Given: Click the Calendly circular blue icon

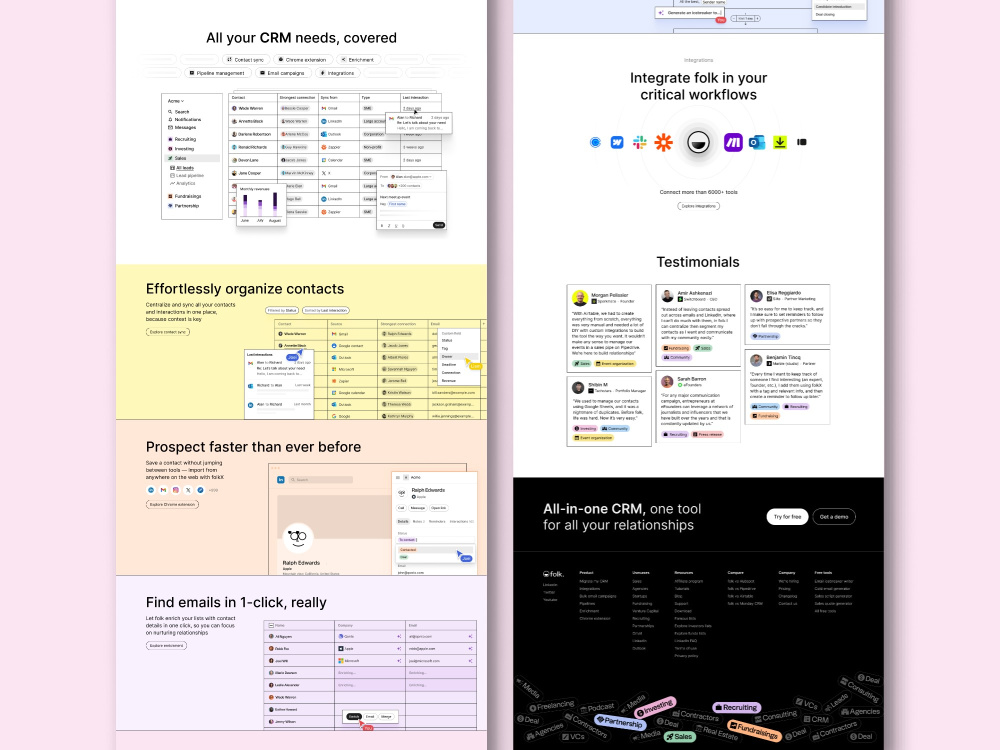Looking at the screenshot, I should pyautogui.click(x=595, y=142).
